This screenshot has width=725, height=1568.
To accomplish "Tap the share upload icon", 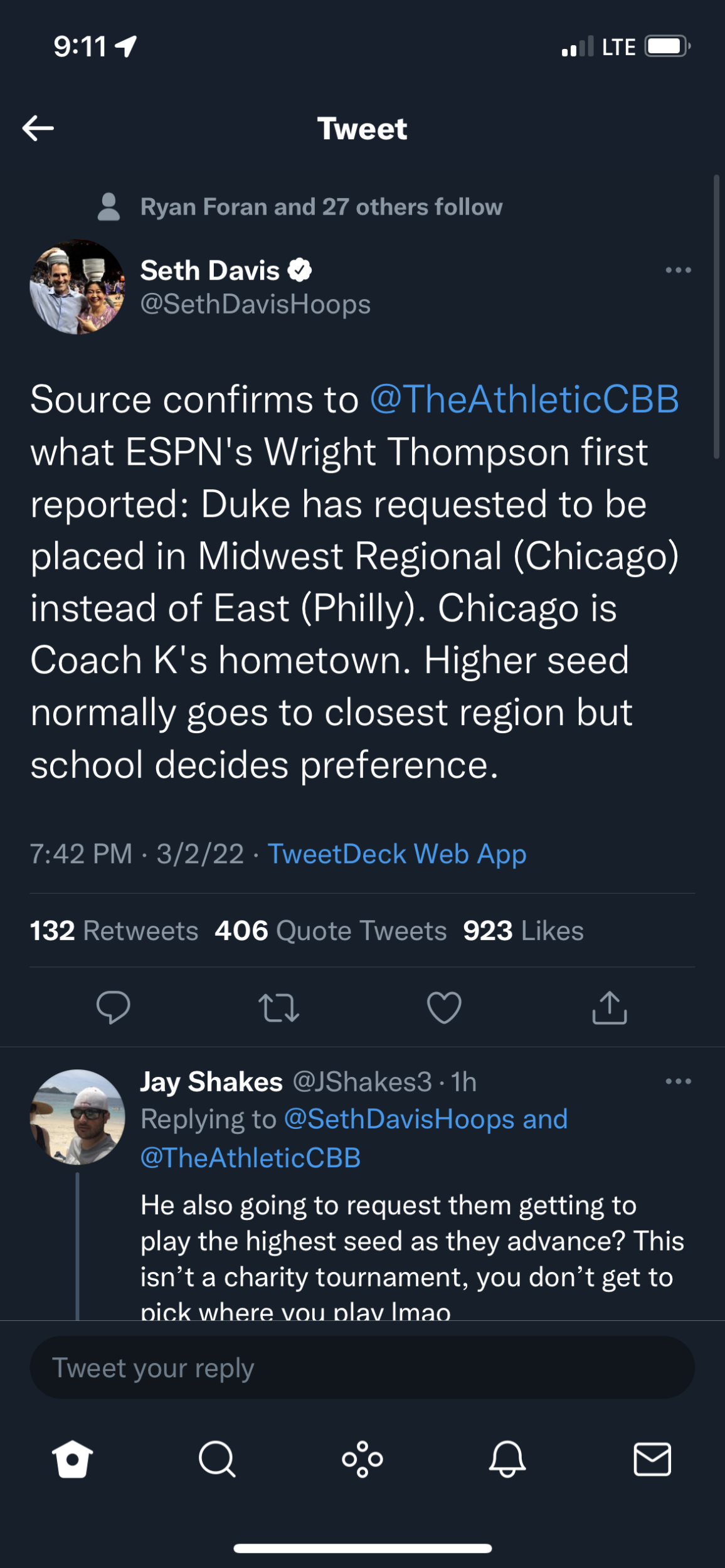I will coord(610,1007).
